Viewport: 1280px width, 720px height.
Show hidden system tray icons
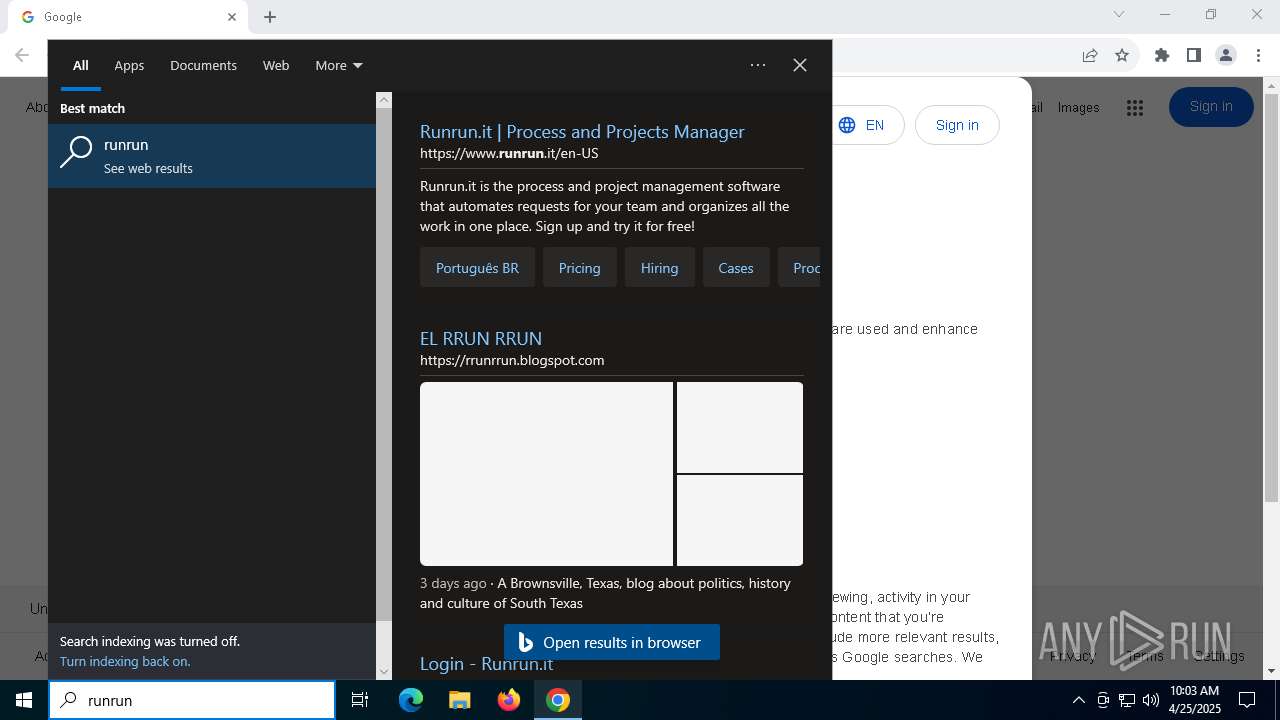pos(1078,700)
